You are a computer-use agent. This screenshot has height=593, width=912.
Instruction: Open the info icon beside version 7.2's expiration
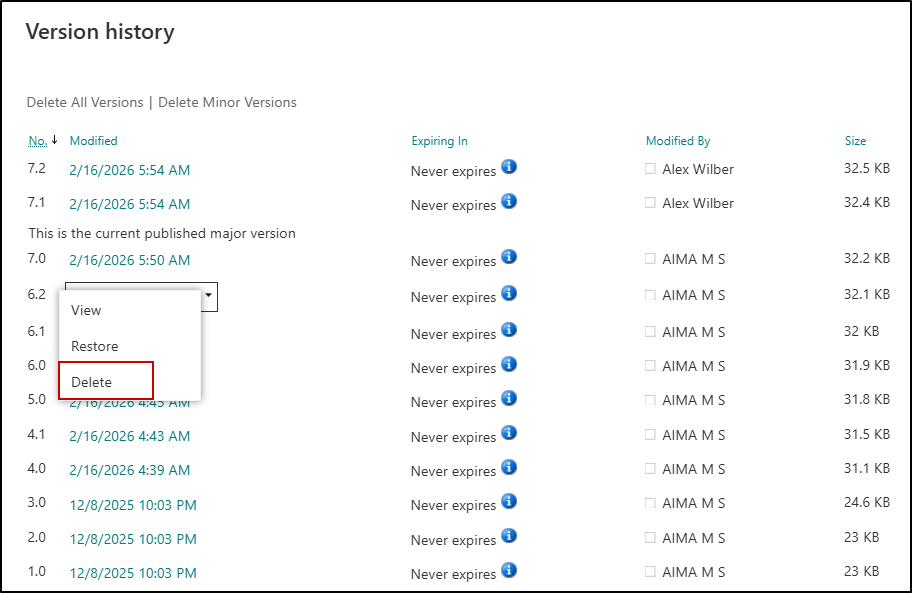coord(509,168)
